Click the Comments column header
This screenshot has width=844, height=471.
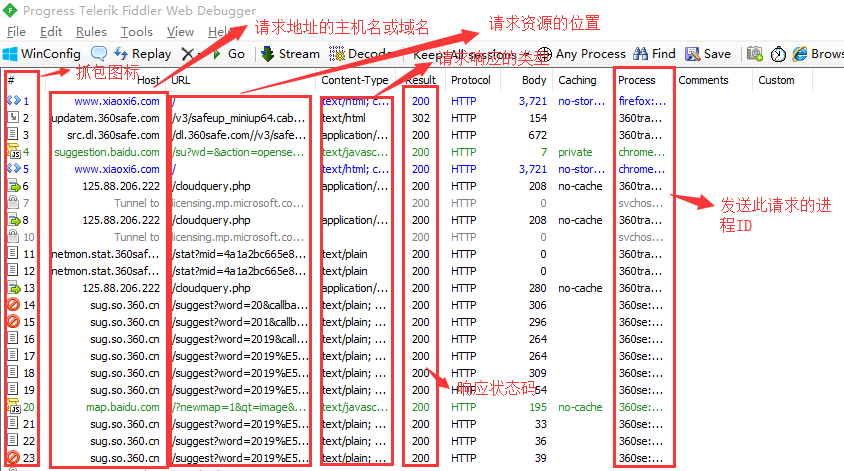[703, 80]
